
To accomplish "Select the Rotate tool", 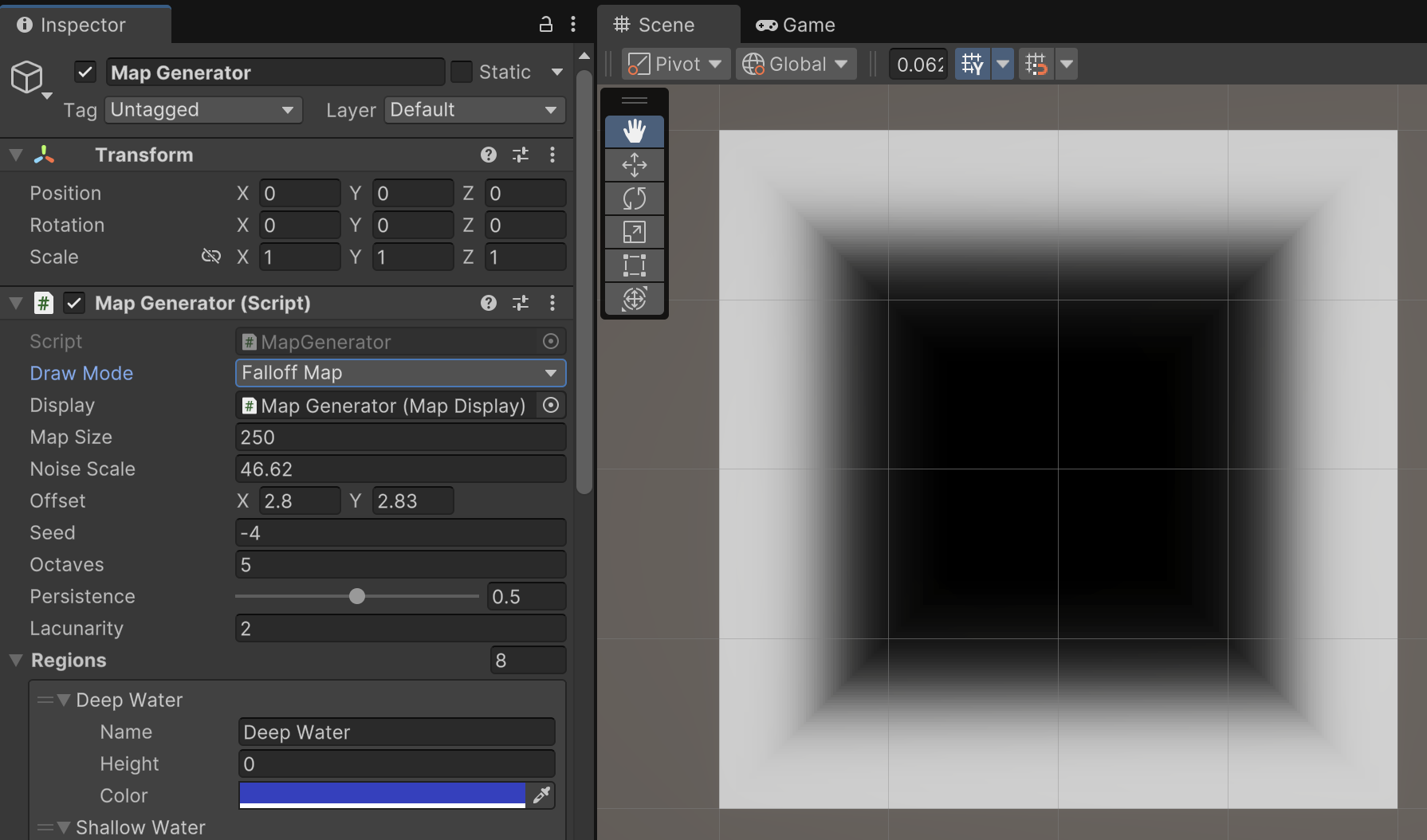I will (x=634, y=198).
